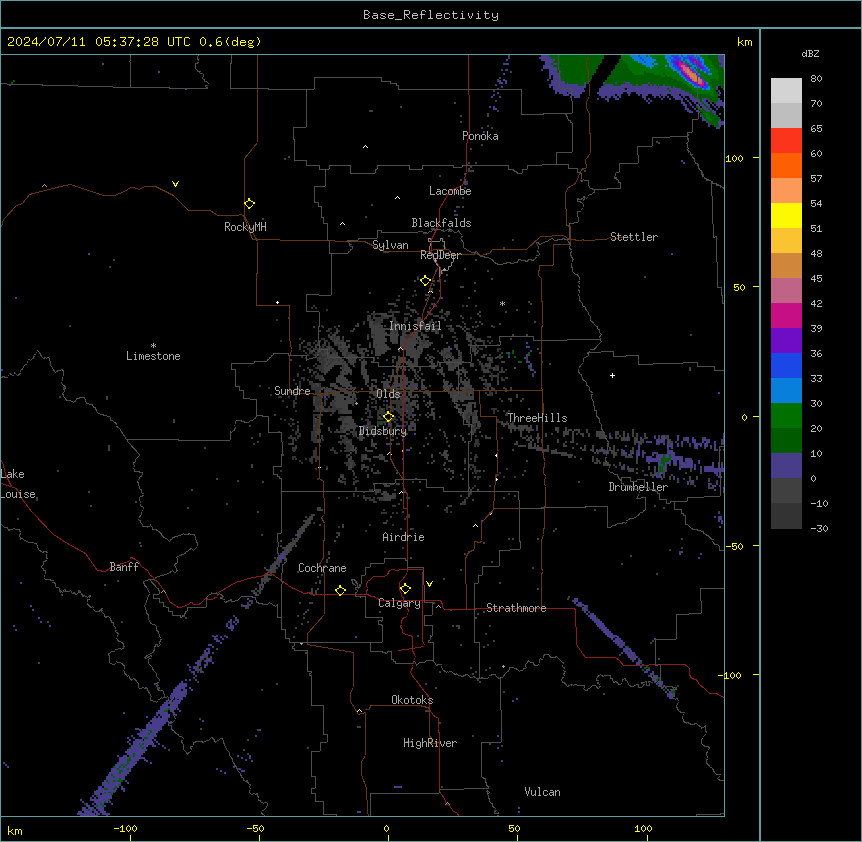The height and width of the screenshot is (842, 862).
Task: Click the Banff label
Action: click(124, 567)
